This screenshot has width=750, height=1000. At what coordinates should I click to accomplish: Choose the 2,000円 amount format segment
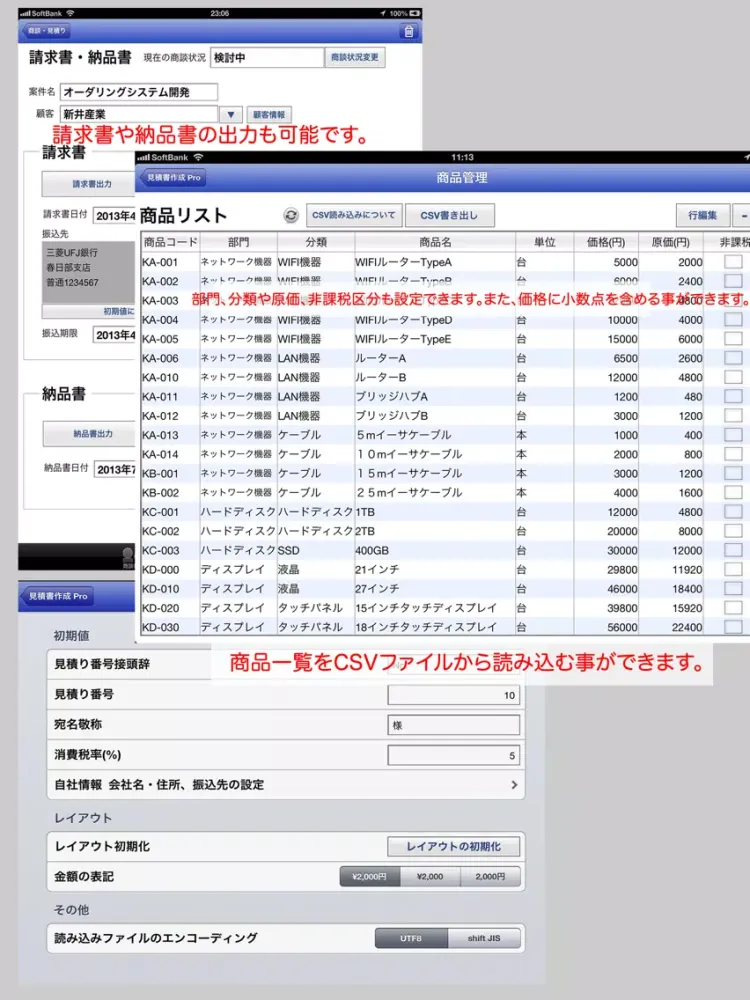pos(490,877)
